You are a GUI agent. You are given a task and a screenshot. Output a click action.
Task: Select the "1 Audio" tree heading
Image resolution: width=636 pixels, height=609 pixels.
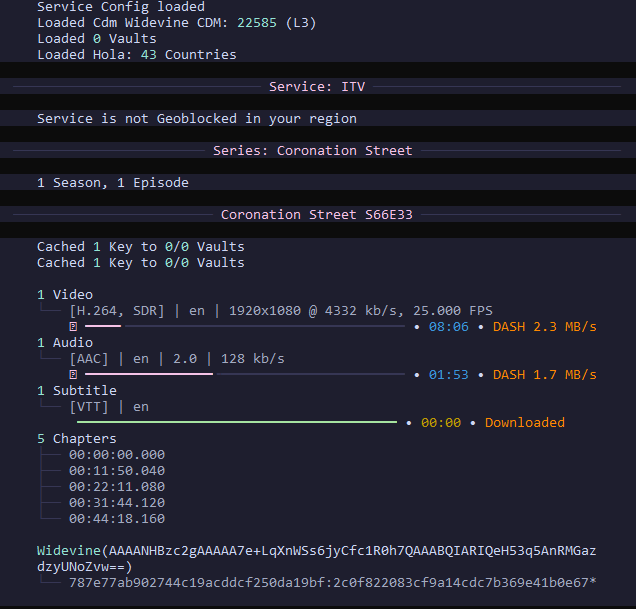coord(65,343)
